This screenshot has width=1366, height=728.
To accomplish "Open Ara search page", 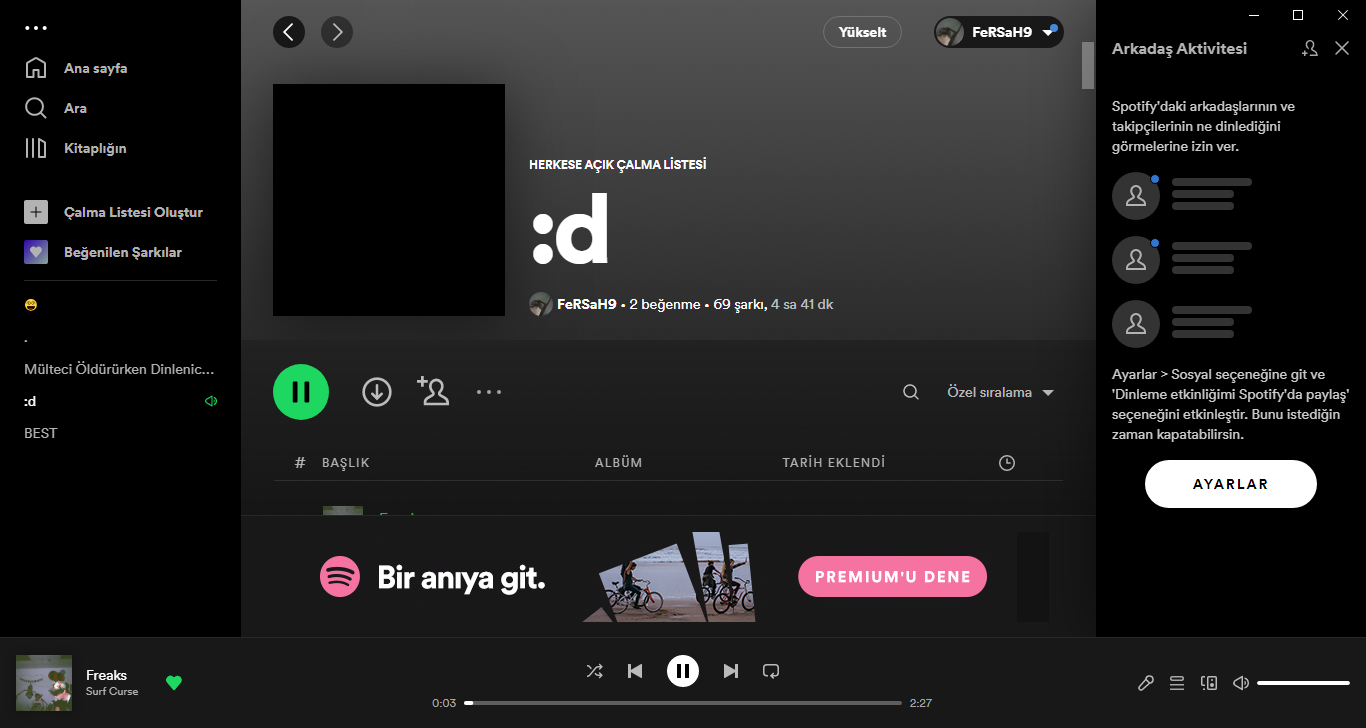I will coord(56,108).
